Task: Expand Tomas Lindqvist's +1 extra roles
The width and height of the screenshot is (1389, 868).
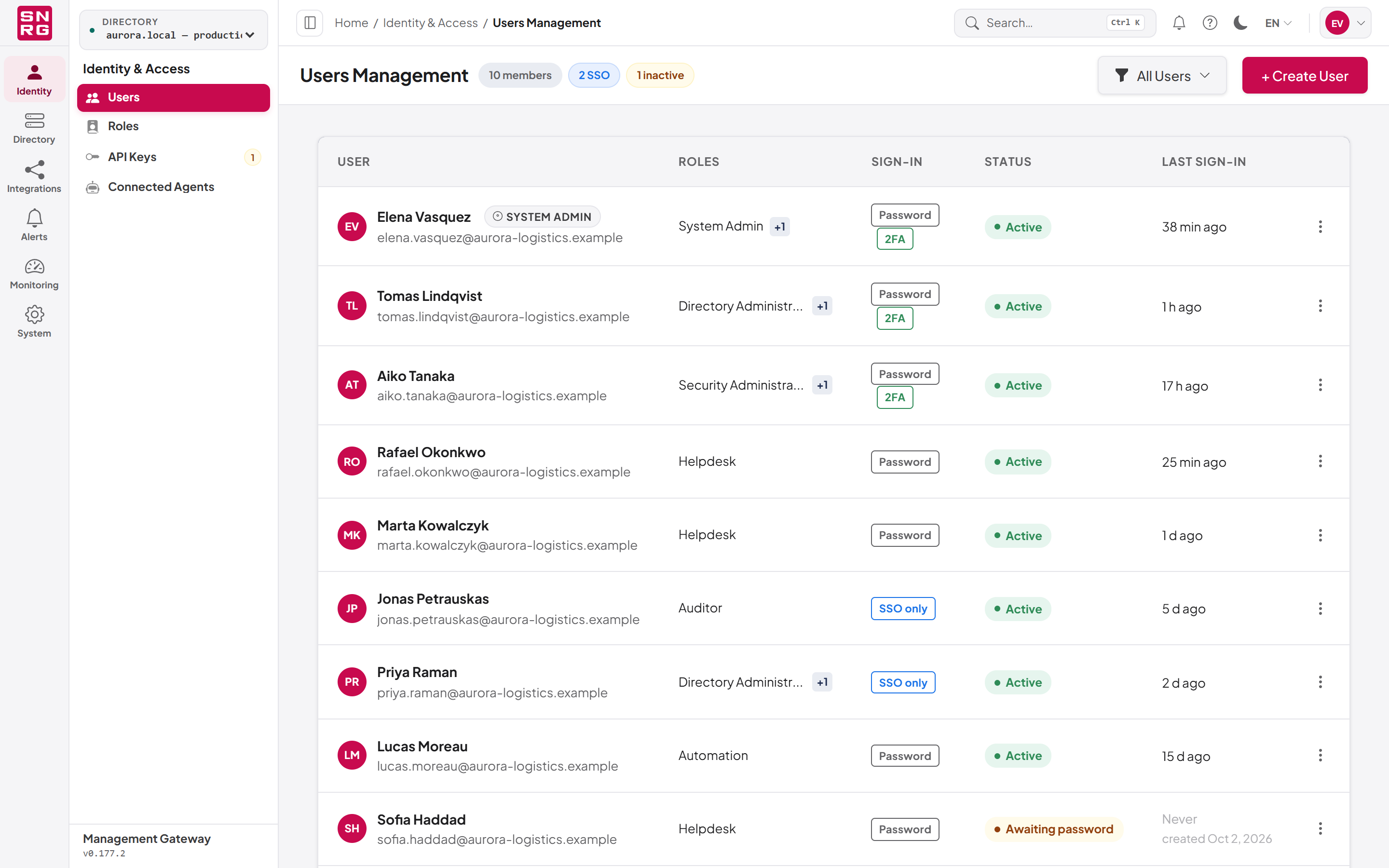Action: (822, 306)
